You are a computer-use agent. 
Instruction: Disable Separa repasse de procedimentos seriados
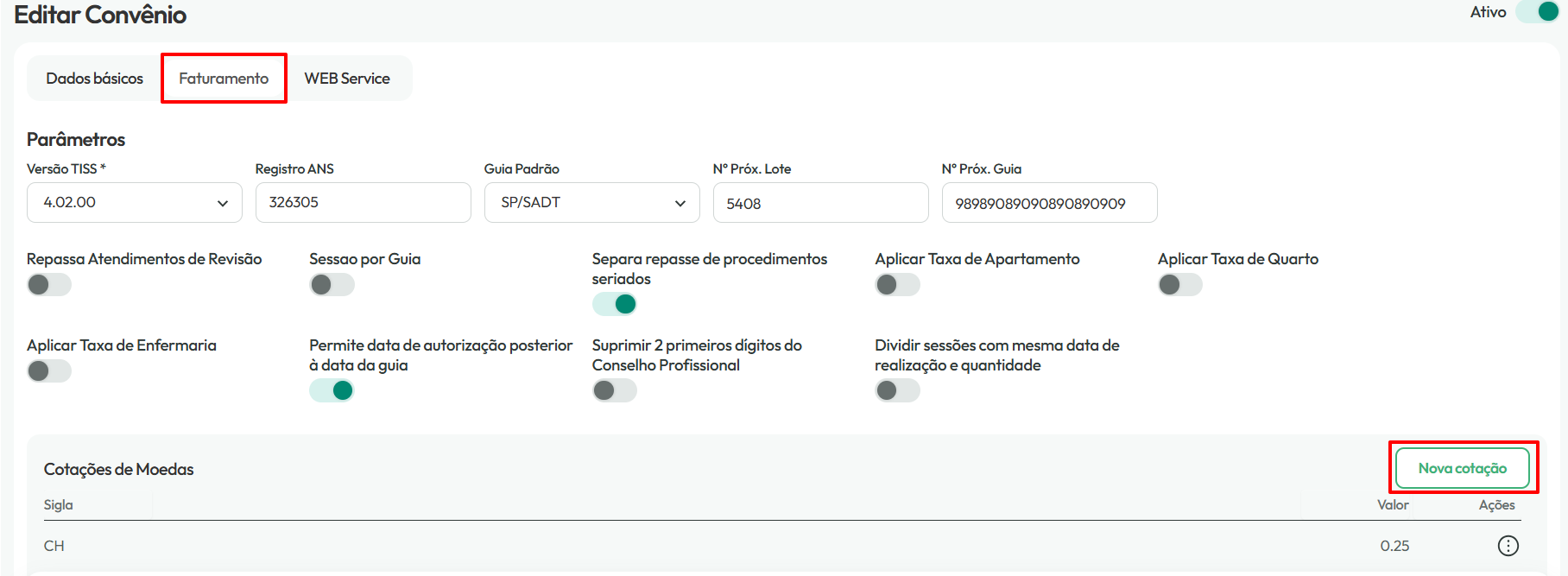615,304
